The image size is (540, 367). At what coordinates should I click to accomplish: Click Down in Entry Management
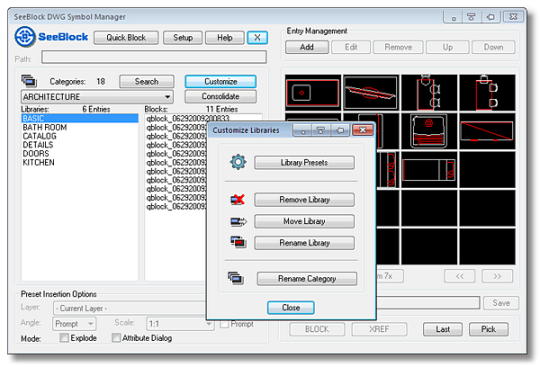(x=494, y=47)
